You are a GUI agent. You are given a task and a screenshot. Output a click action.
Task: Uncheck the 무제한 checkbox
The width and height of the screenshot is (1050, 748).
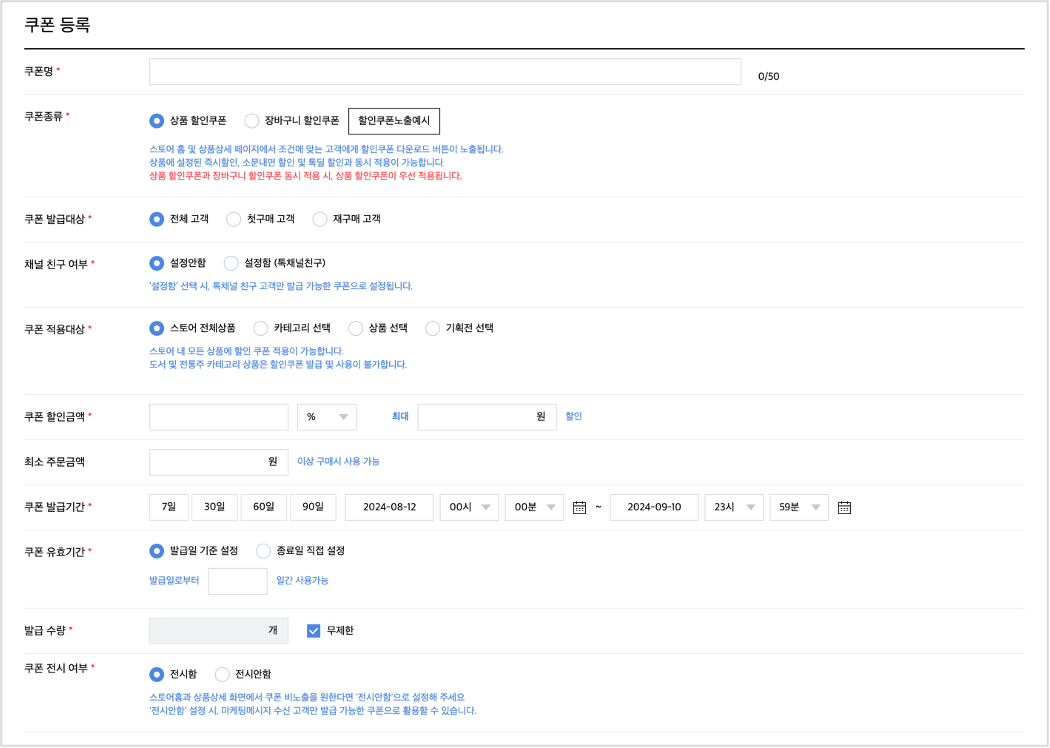point(313,630)
